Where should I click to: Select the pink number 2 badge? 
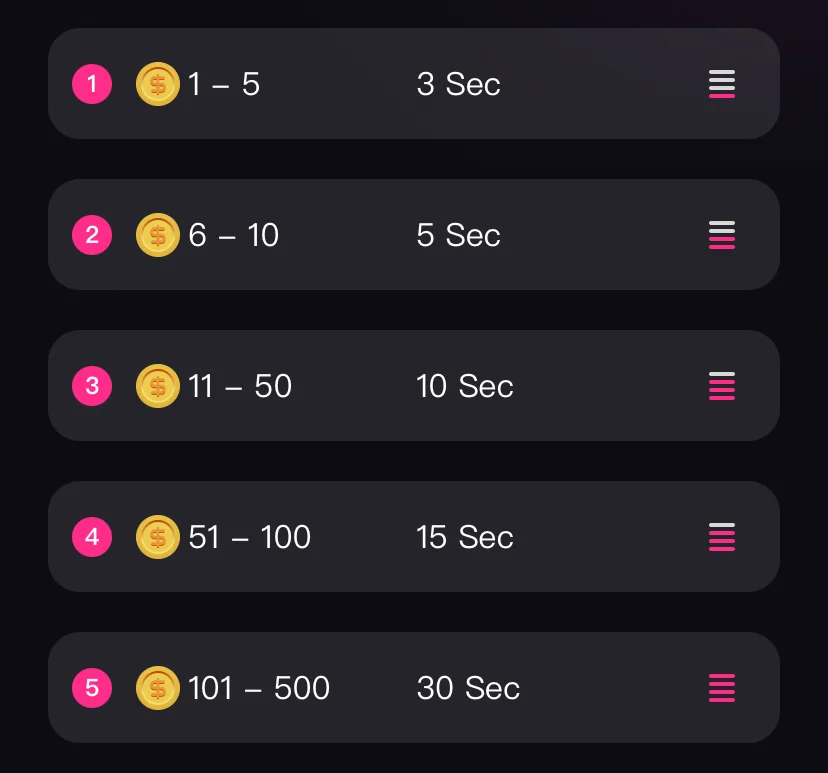coord(92,235)
